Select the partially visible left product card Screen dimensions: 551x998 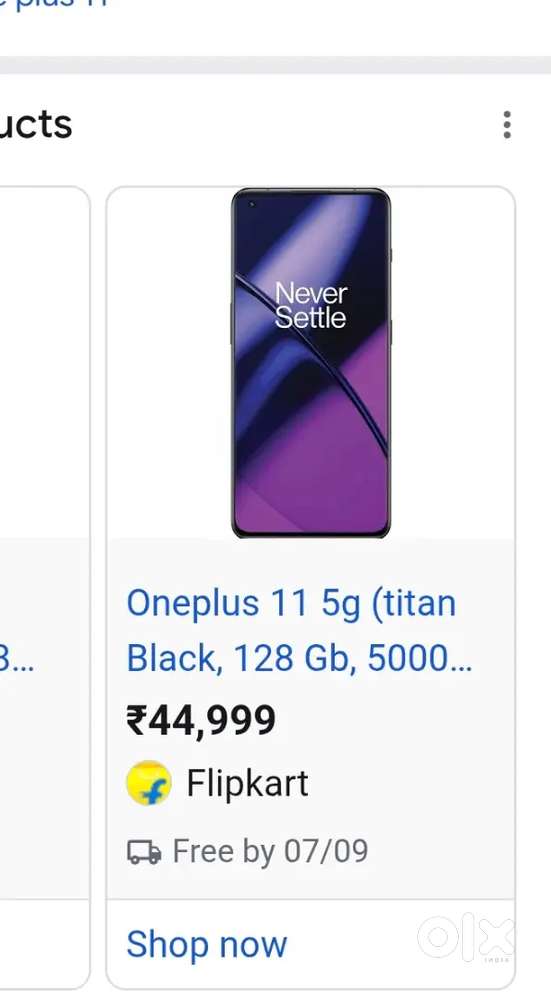click(x=45, y=587)
